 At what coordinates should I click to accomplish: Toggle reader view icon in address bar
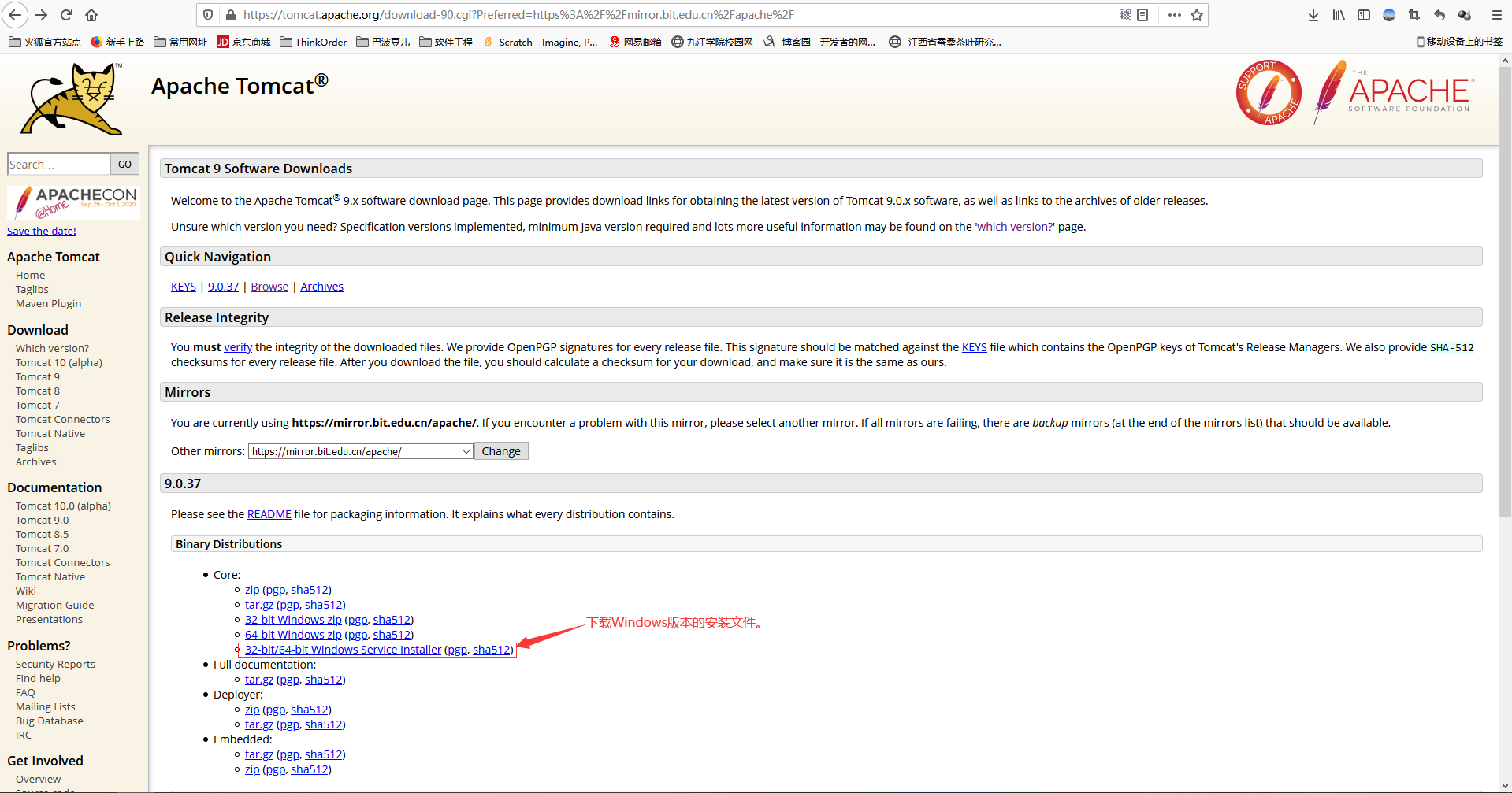coord(1143,15)
